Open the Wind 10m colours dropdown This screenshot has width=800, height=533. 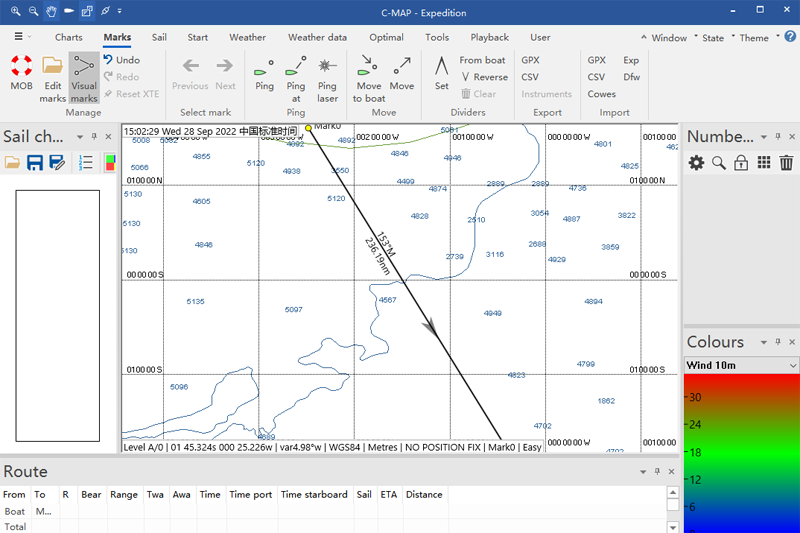[x=741, y=365]
